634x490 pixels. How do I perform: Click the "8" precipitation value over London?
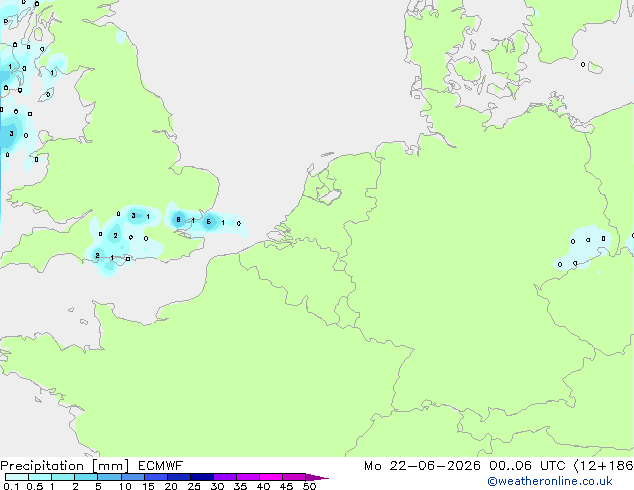tap(178, 220)
